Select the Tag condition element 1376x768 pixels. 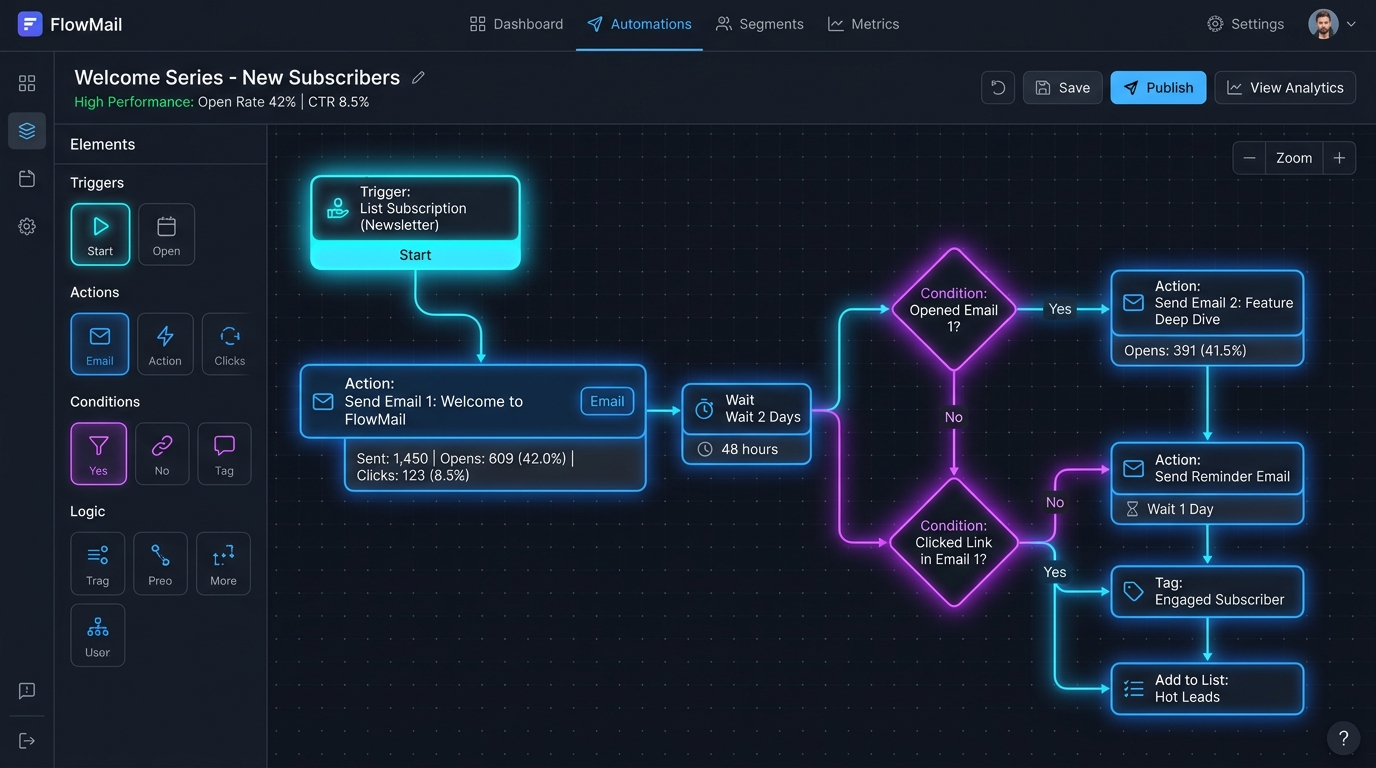point(224,453)
